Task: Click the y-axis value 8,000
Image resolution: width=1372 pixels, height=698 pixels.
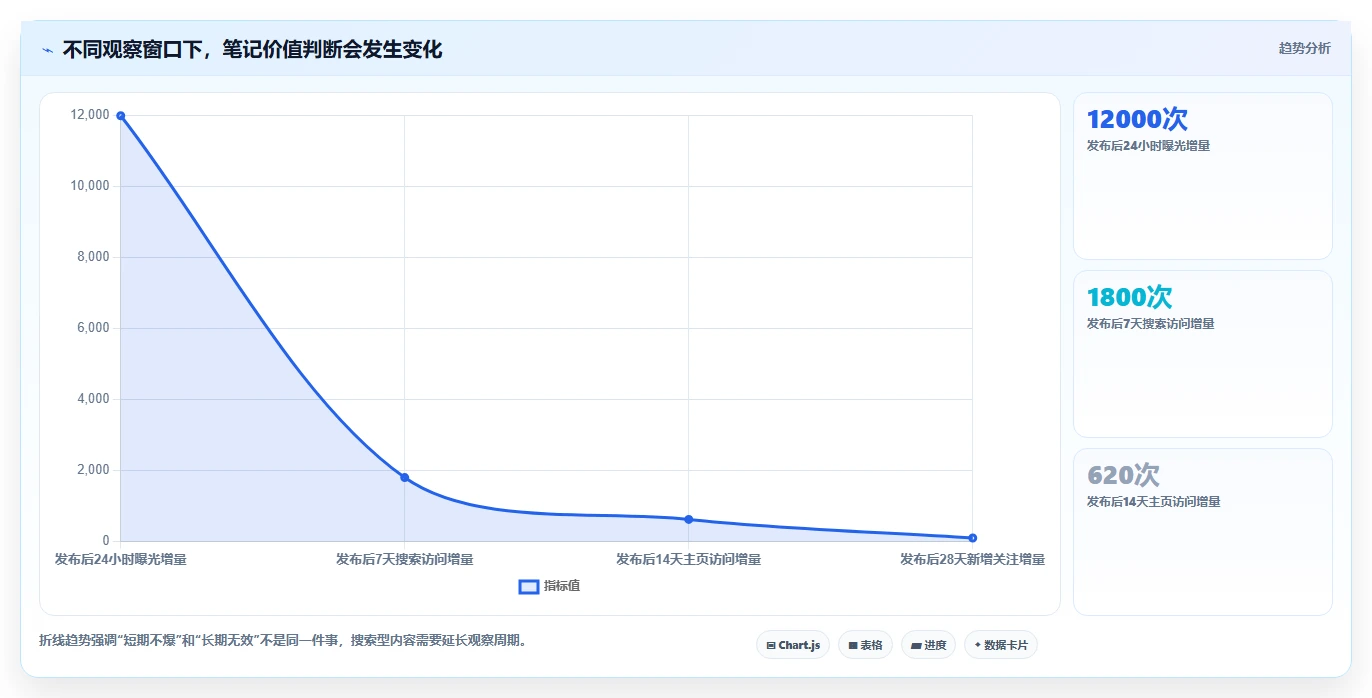Action: (92, 257)
